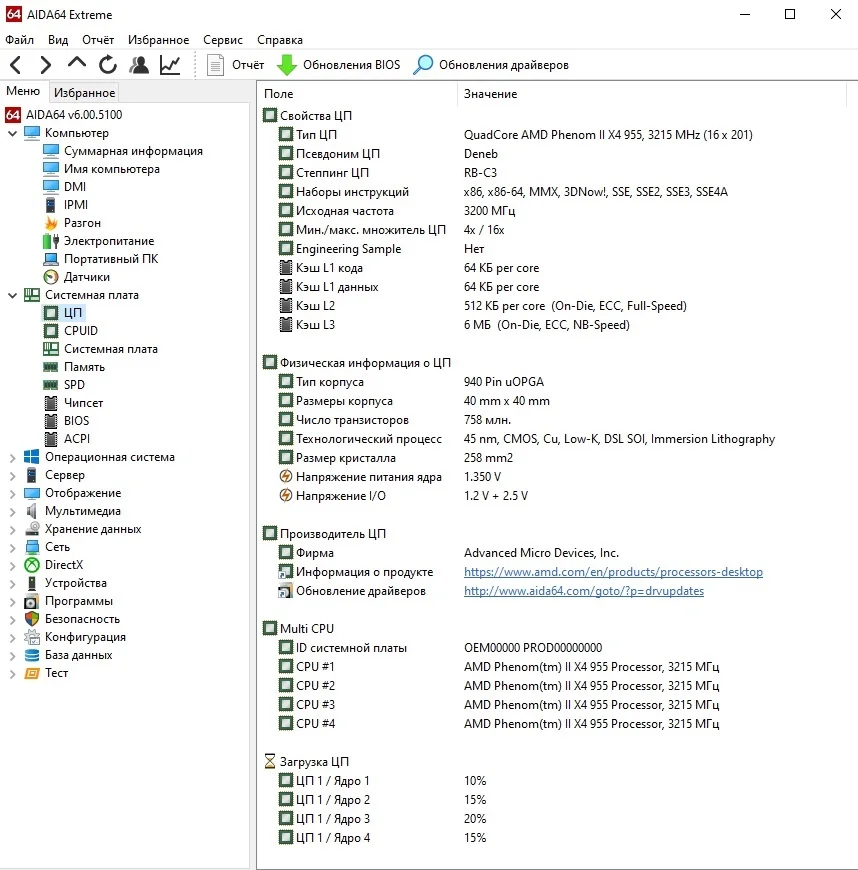Click the Обновления драйверов toolbar label

pyautogui.click(x=504, y=65)
